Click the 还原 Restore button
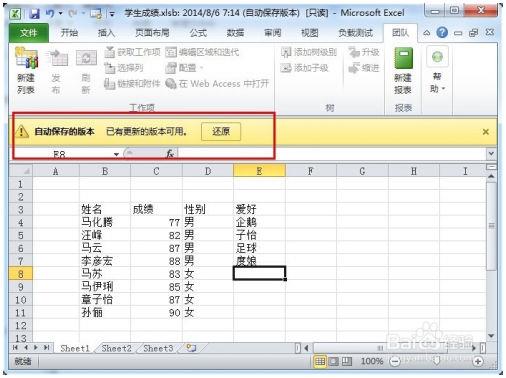506x378 pixels. [221, 131]
